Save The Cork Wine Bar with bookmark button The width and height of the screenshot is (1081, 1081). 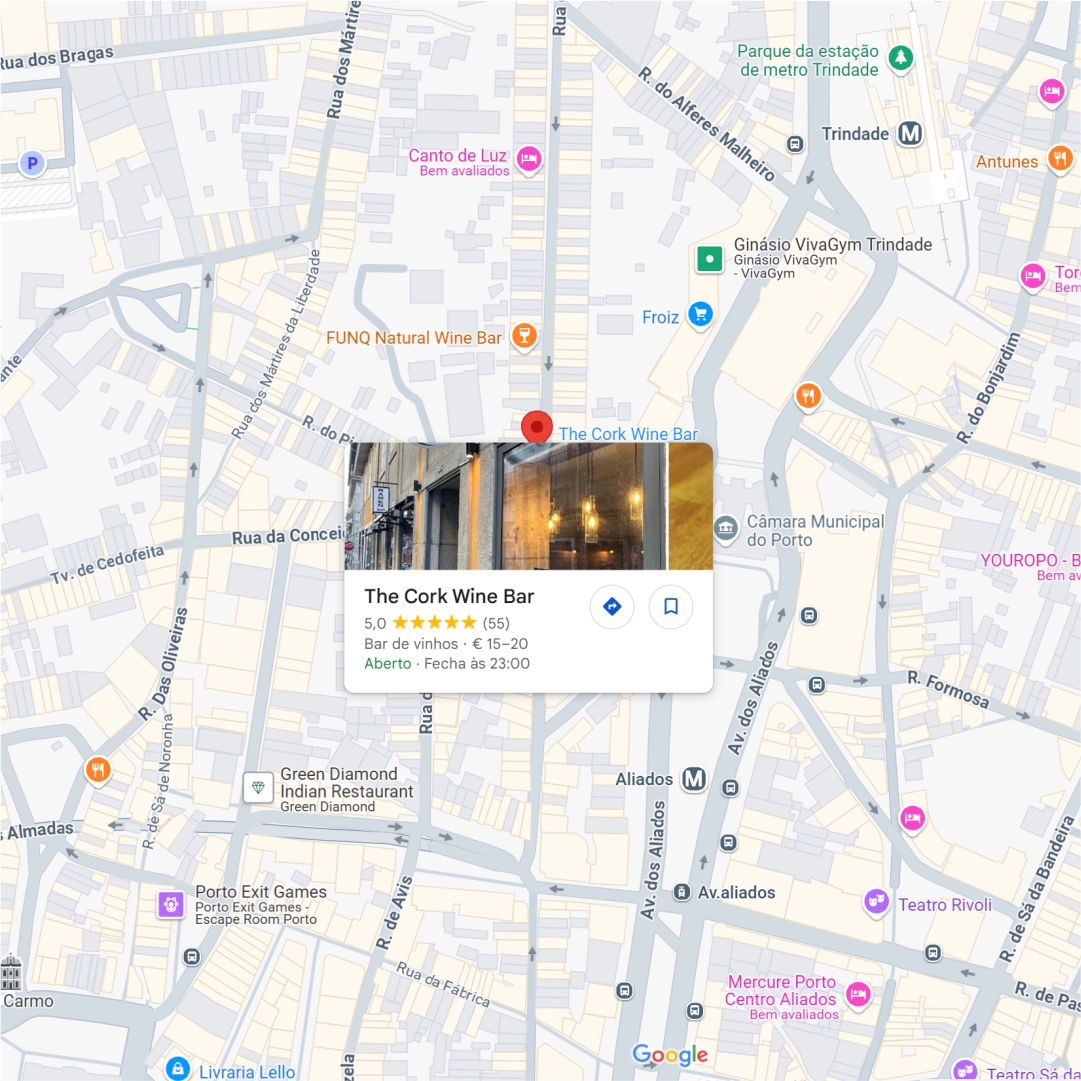pos(670,607)
